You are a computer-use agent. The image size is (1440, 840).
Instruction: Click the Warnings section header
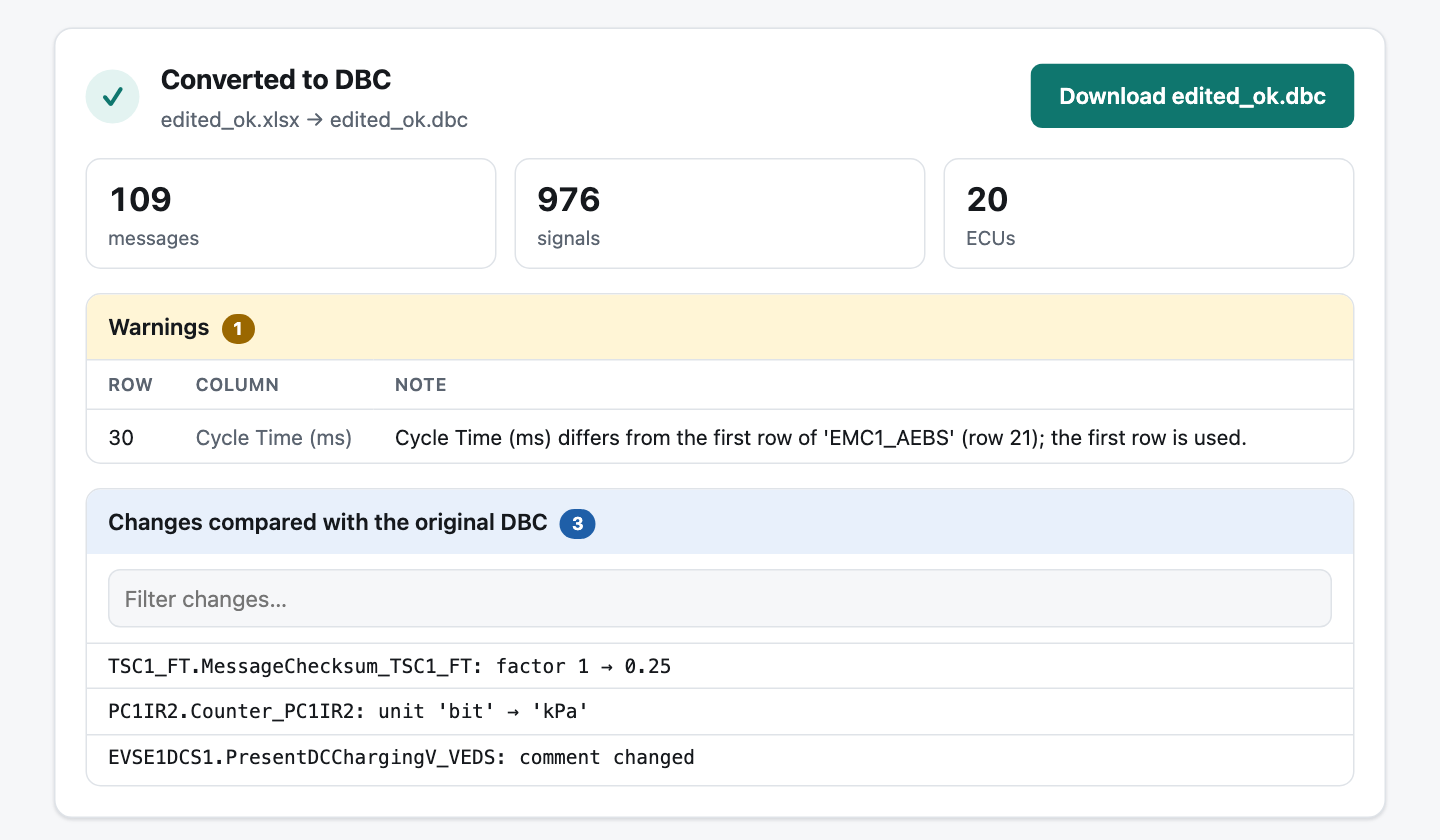click(720, 327)
